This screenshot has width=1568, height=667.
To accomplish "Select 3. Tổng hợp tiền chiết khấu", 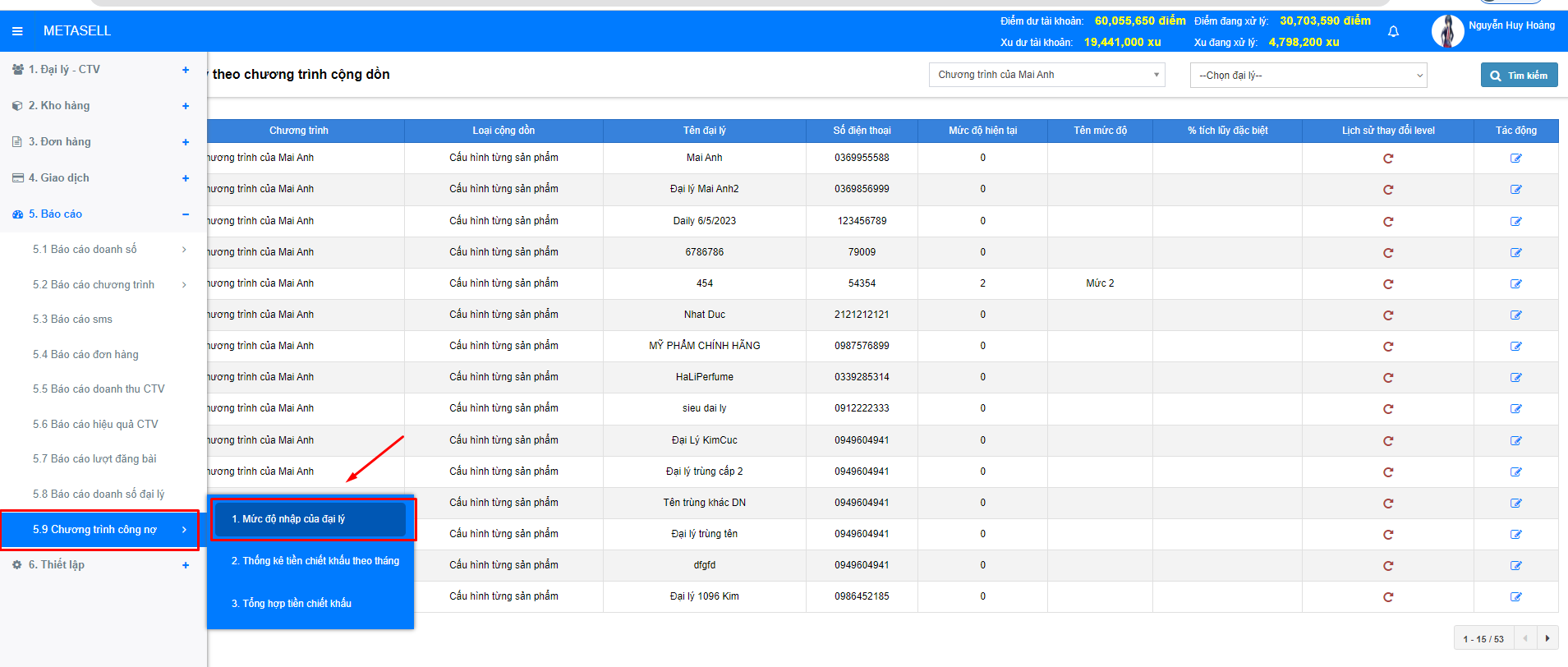I will [292, 604].
